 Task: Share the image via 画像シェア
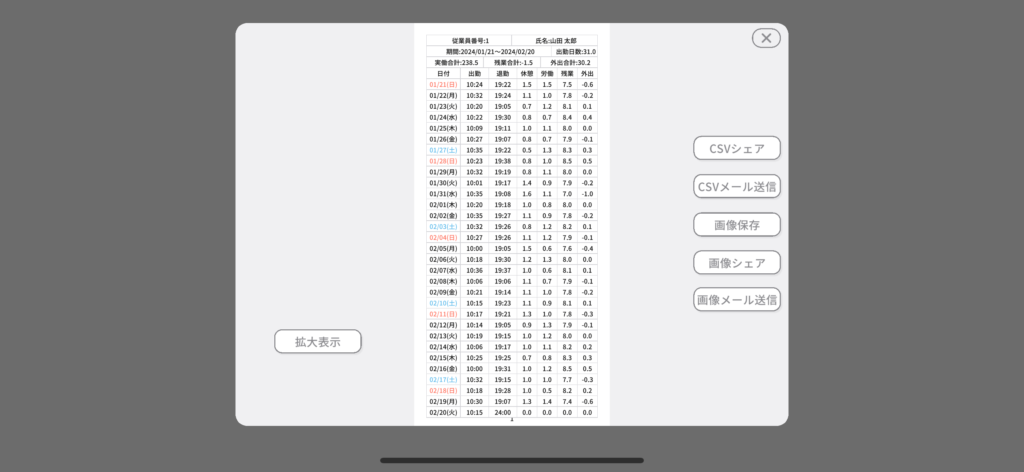737,262
